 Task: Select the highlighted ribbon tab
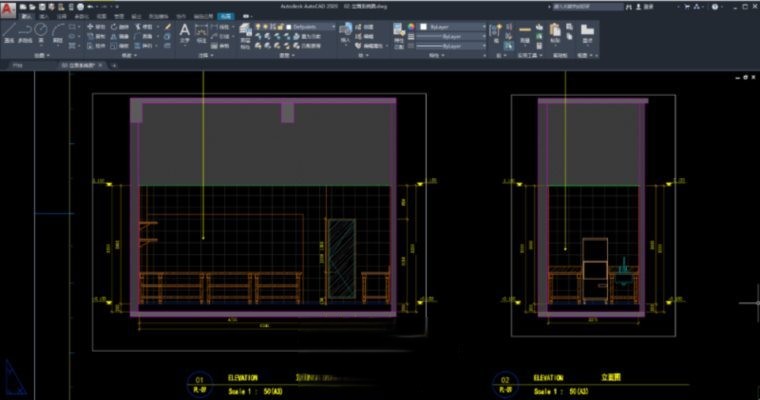[x=226, y=17]
